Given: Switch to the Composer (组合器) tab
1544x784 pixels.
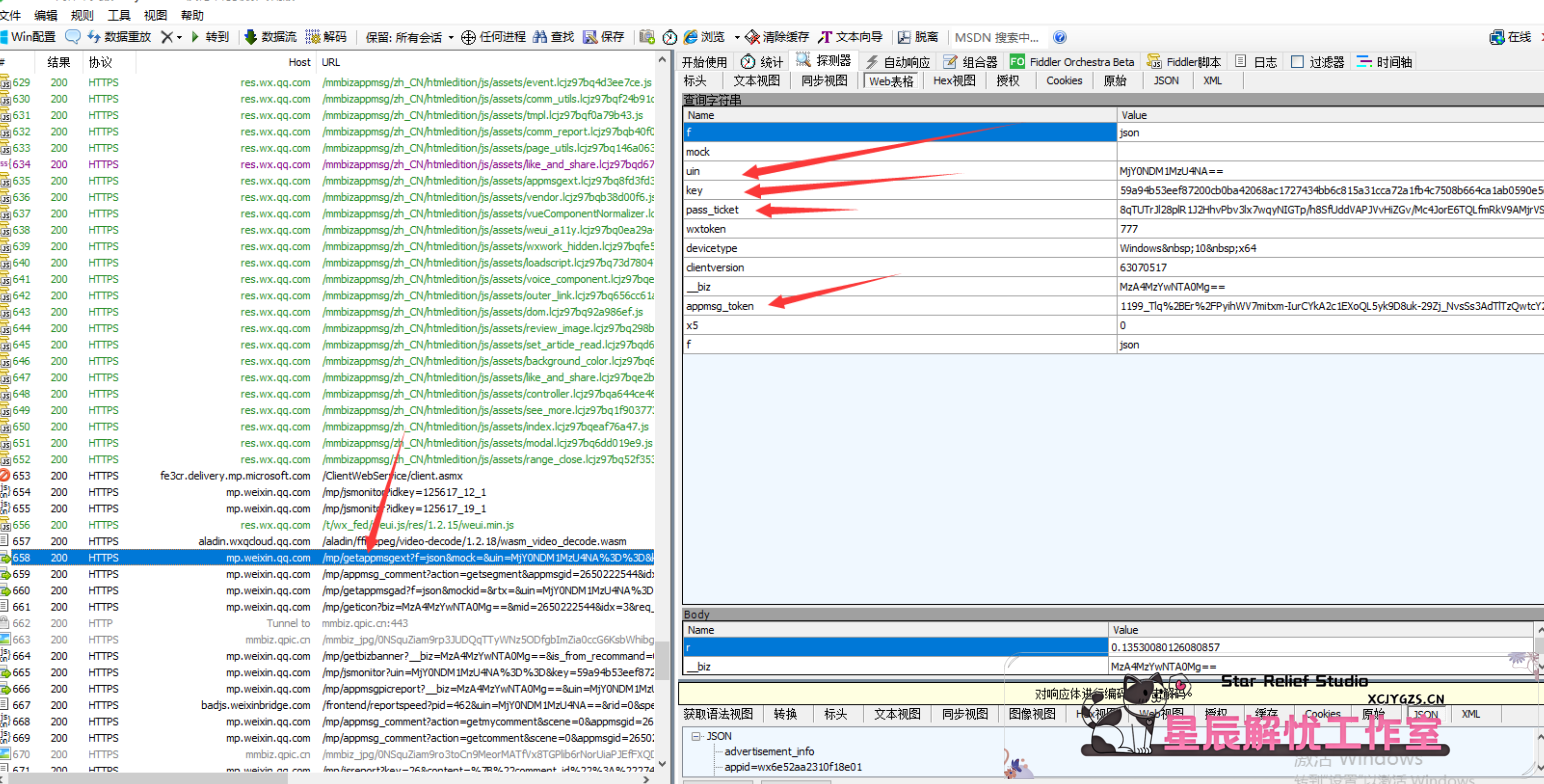Looking at the screenshot, I should (x=971, y=62).
